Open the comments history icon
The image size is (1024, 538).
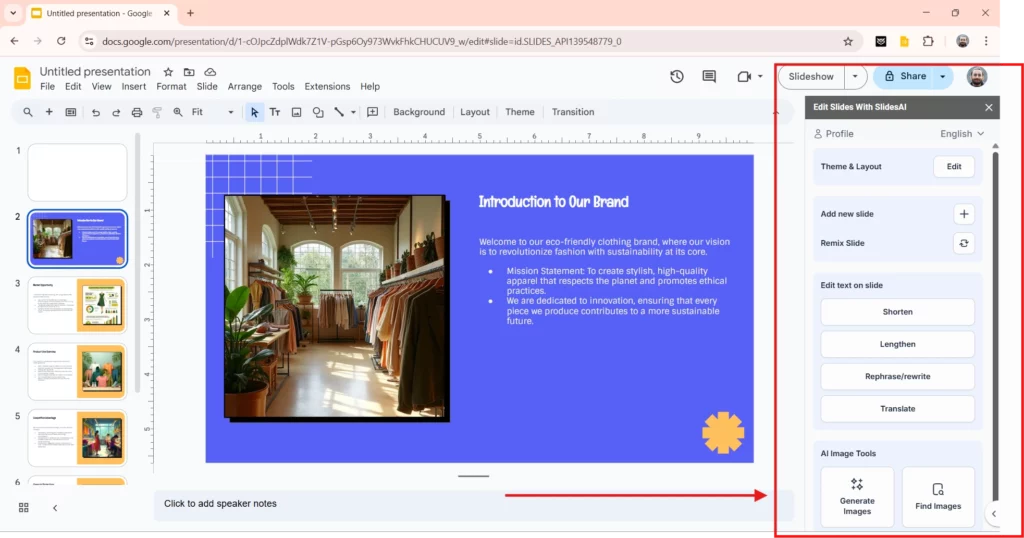point(709,77)
